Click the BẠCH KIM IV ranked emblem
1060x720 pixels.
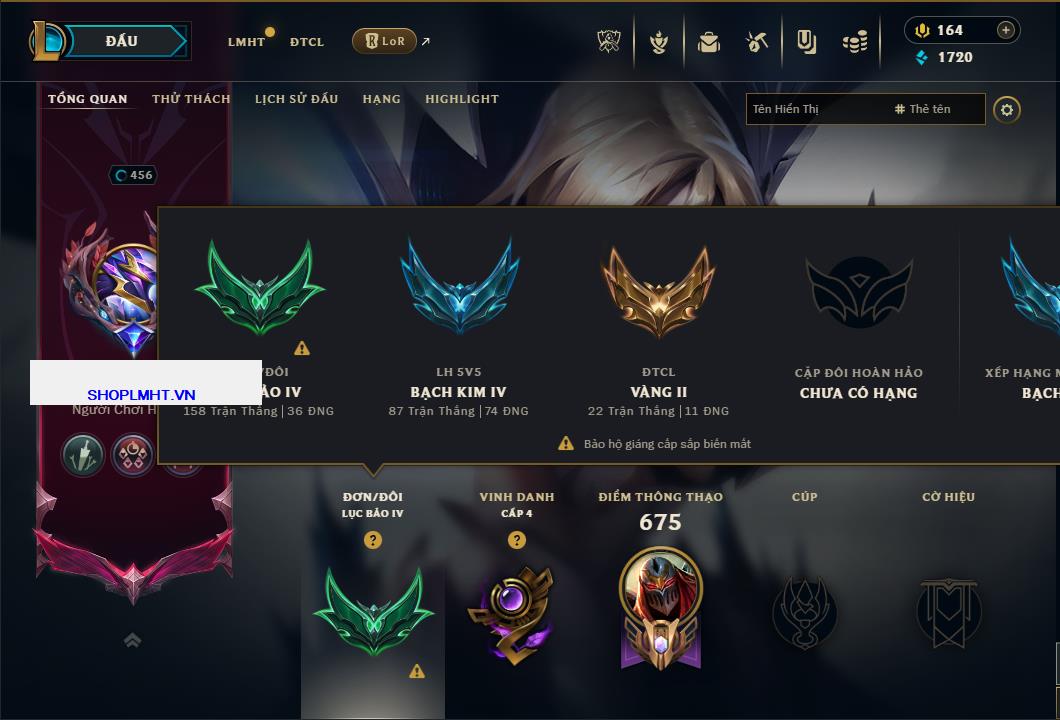coord(459,287)
